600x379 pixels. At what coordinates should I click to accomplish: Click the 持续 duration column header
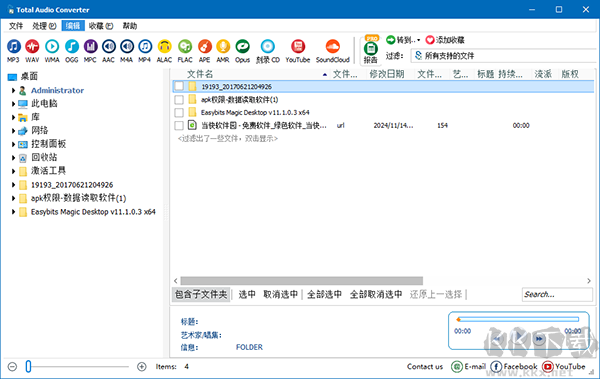(x=510, y=74)
